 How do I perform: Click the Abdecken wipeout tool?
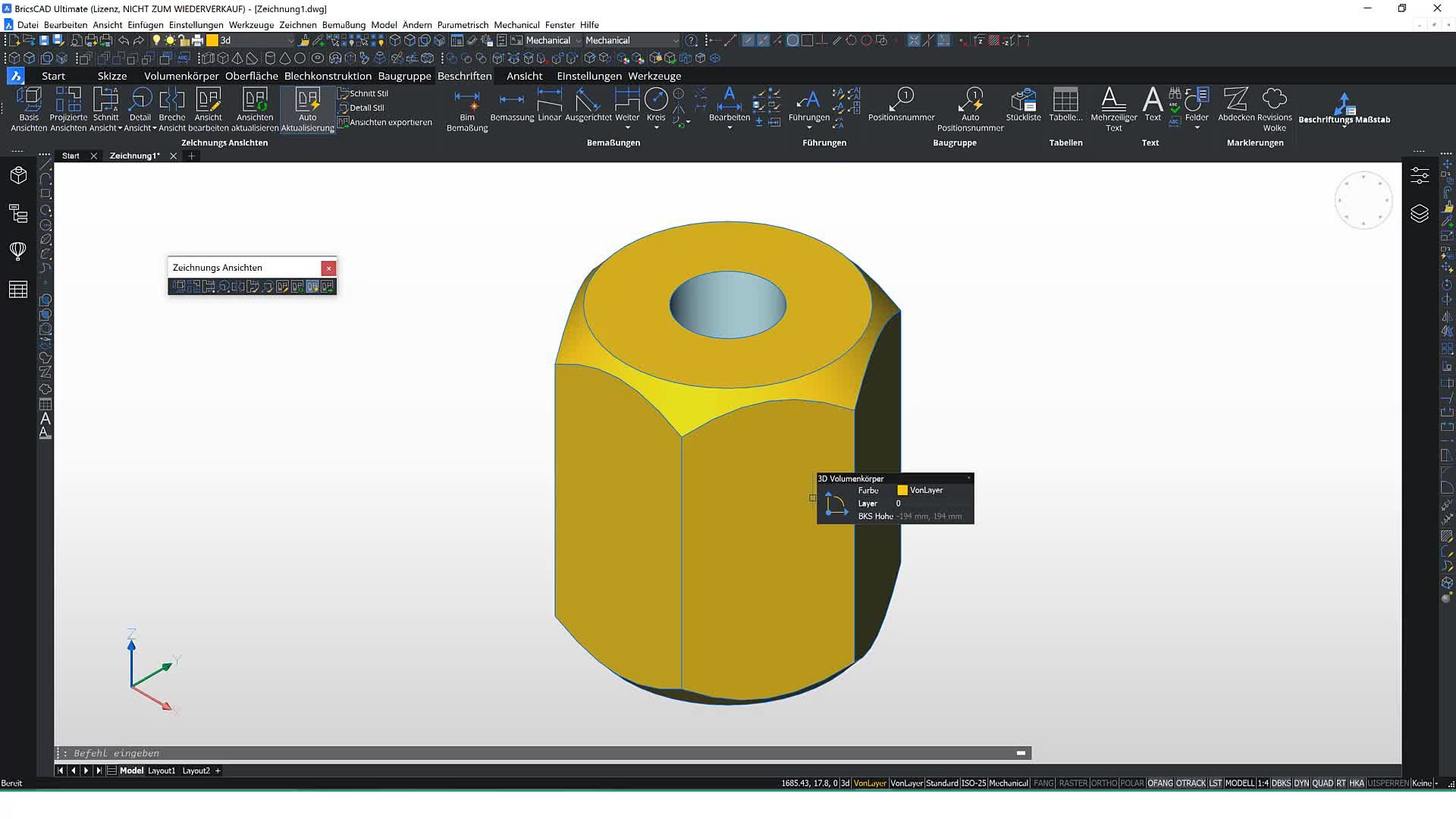[x=1236, y=105]
